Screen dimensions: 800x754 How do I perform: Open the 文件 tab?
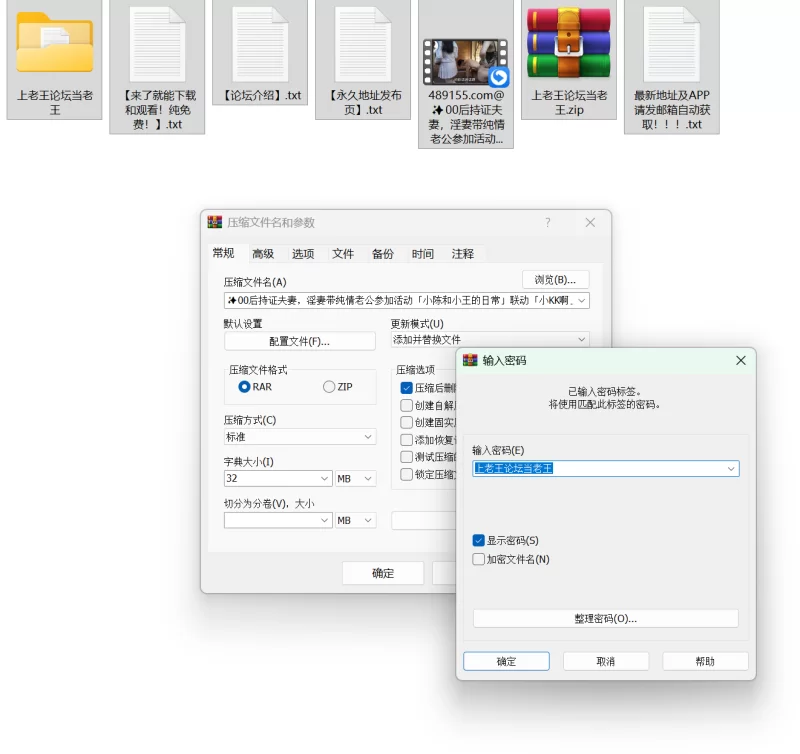coord(343,254)
